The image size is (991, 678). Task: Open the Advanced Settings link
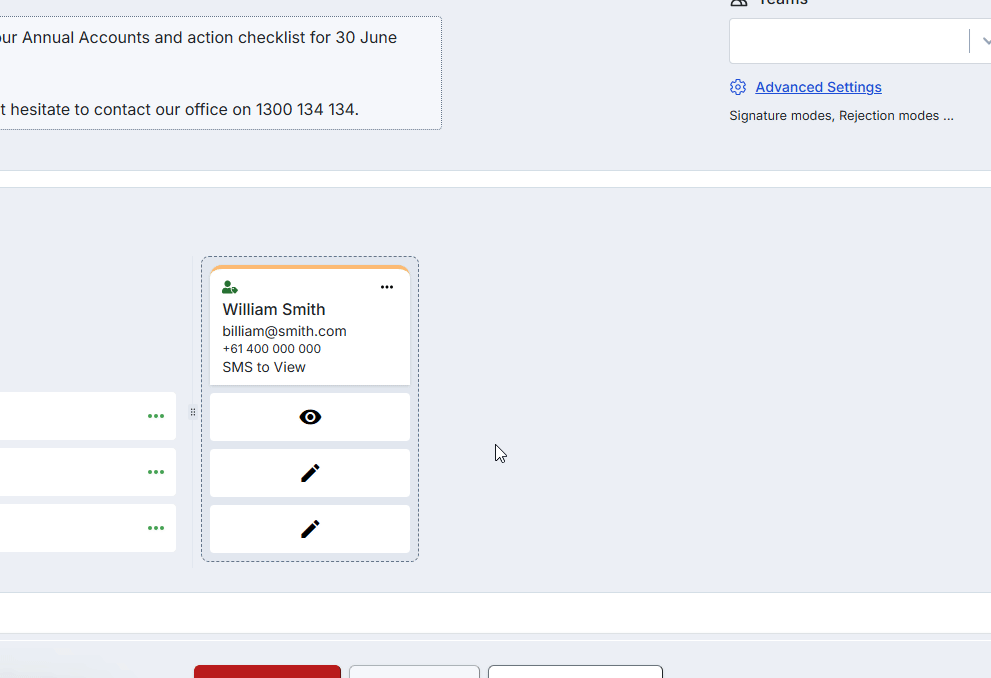[x=818, y=87]
